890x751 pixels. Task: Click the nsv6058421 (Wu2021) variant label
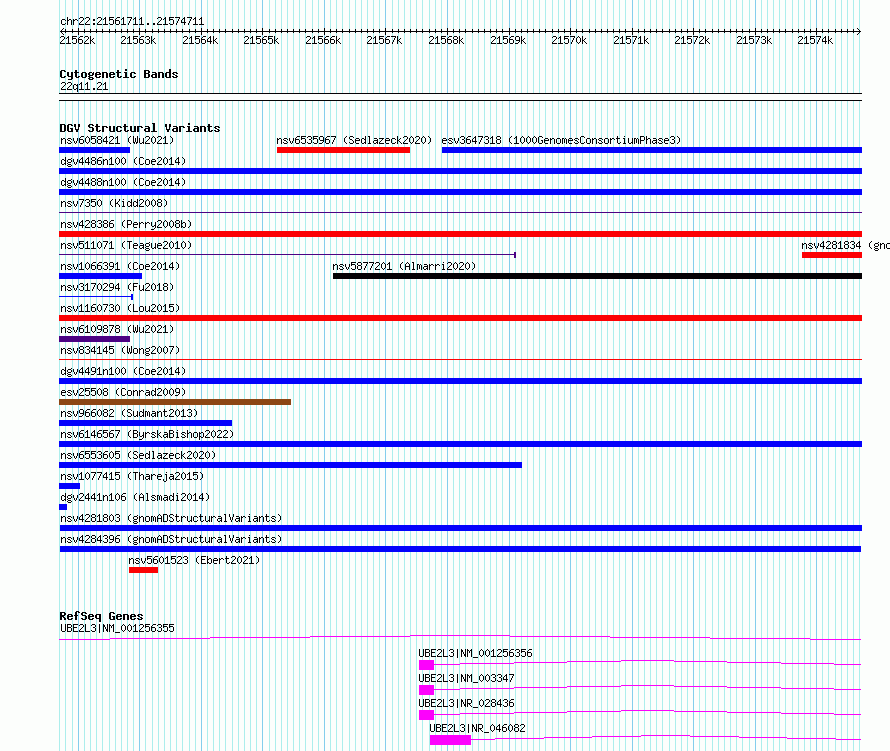click(117, 140)
